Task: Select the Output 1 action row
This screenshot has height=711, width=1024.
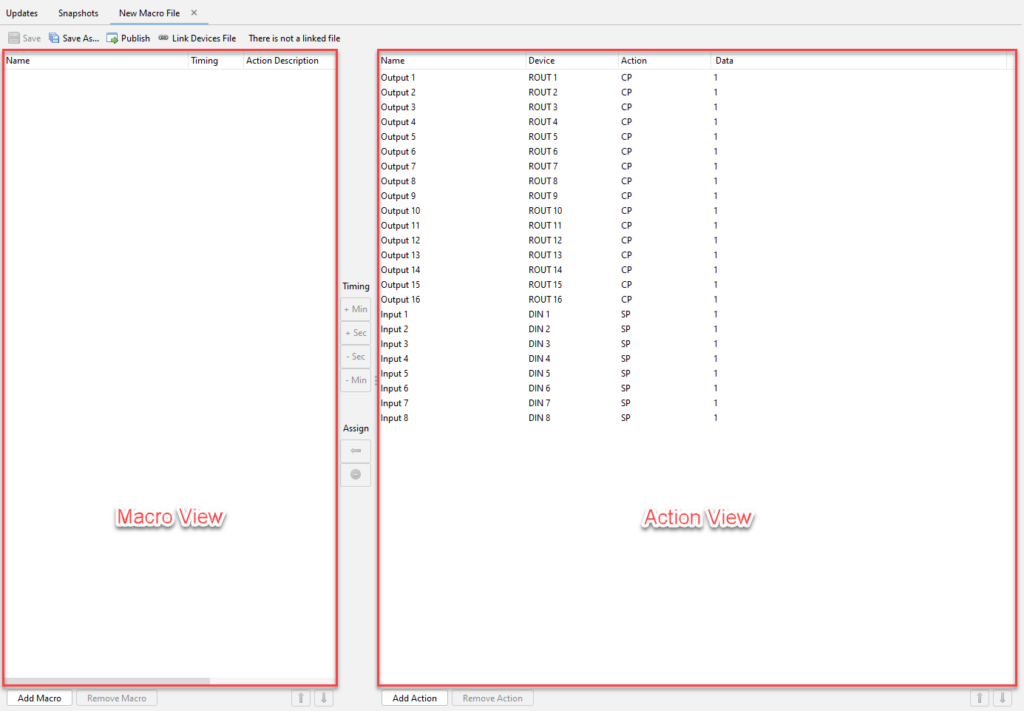Action: tap(696, 78)
